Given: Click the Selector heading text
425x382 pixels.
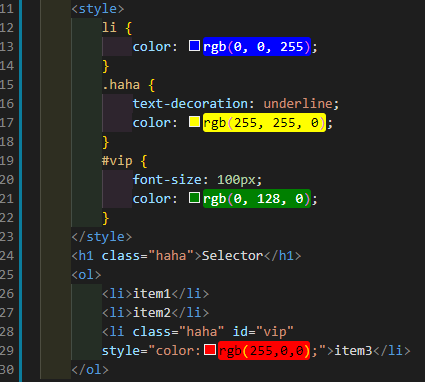Looking at the screenshot, I should pos(232,256).
